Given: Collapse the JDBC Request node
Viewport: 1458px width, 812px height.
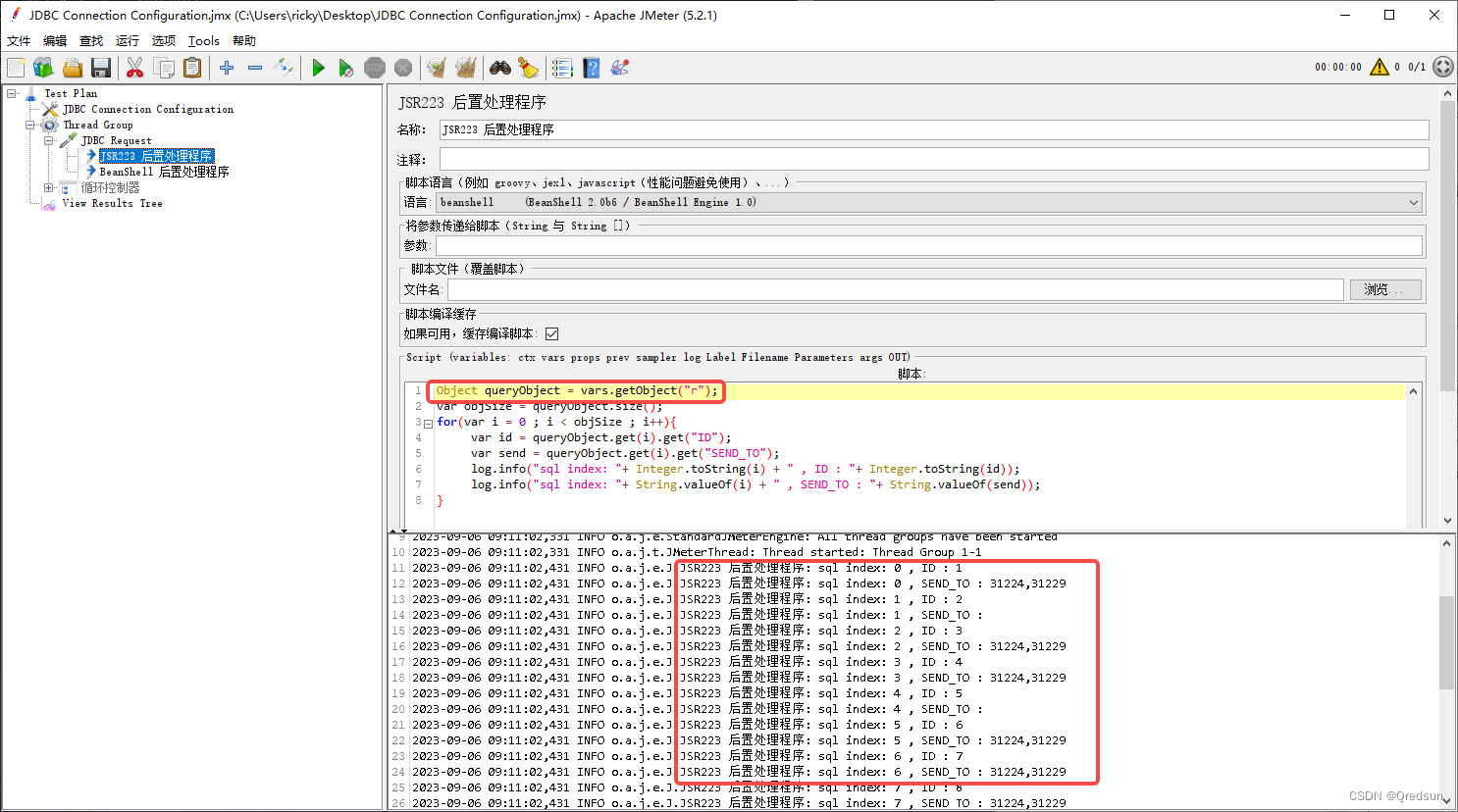Looking at the screenshot, I should tap(49, 141).
